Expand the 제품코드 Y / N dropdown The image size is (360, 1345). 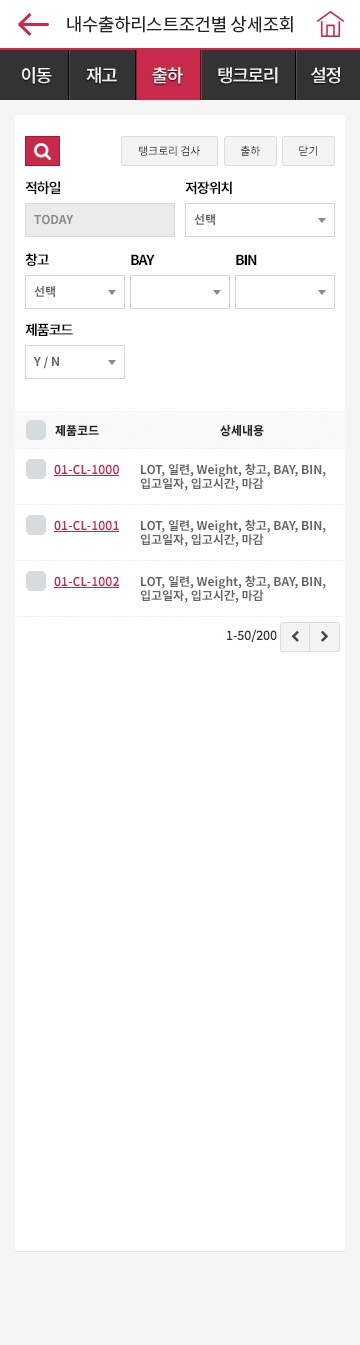coord(75,362)
